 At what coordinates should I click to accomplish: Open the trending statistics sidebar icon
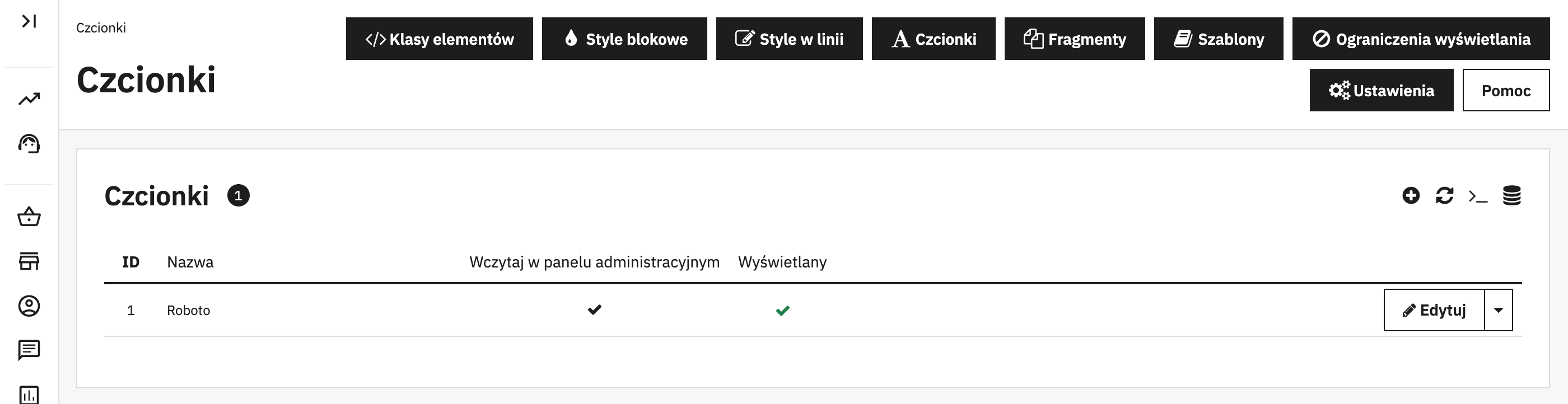[29, 98]
